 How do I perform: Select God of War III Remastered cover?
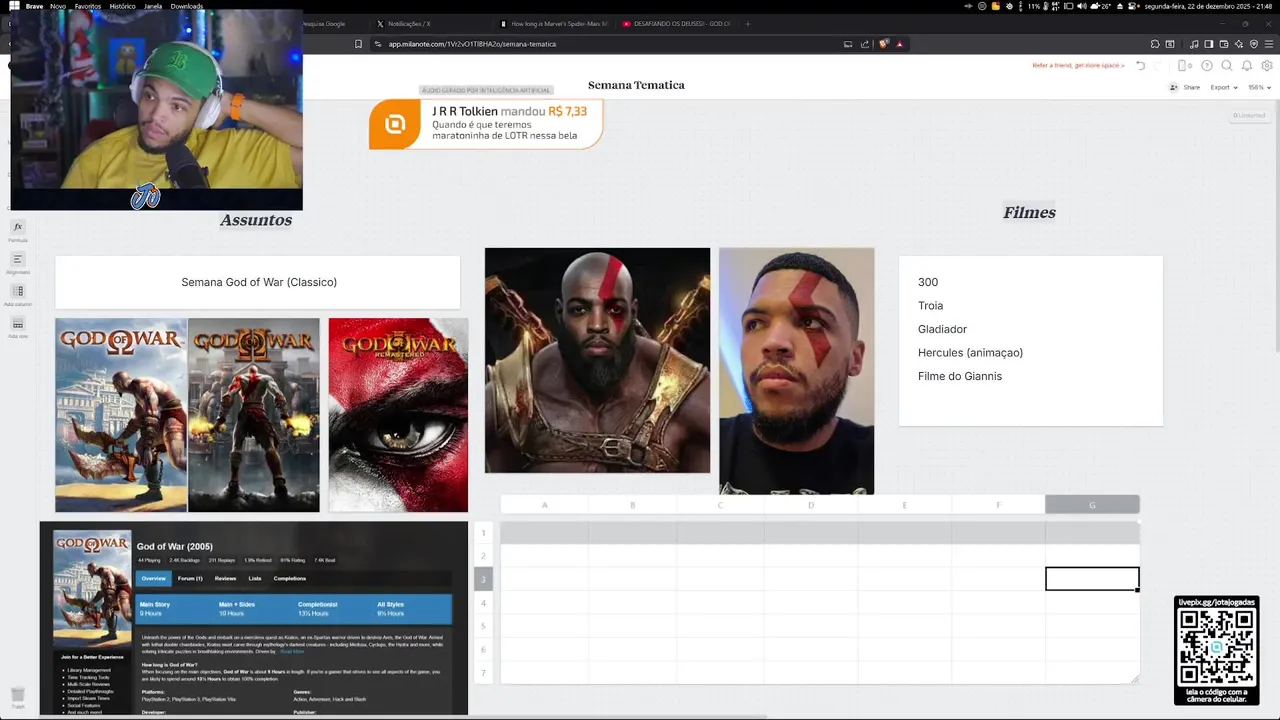tap(398, 415)
